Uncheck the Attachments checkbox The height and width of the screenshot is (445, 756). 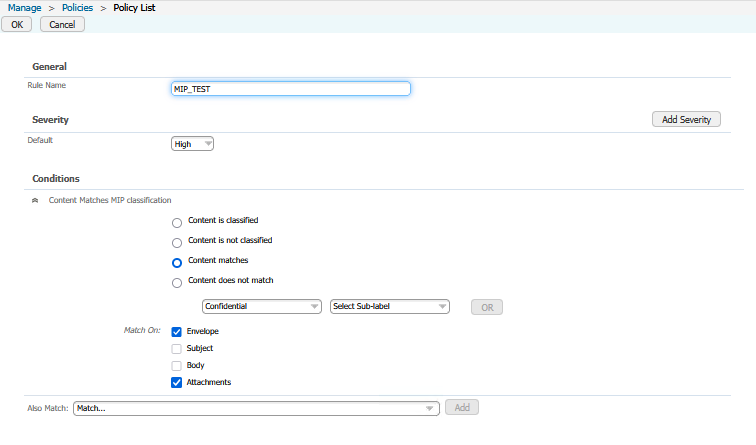tap(177, 382)
